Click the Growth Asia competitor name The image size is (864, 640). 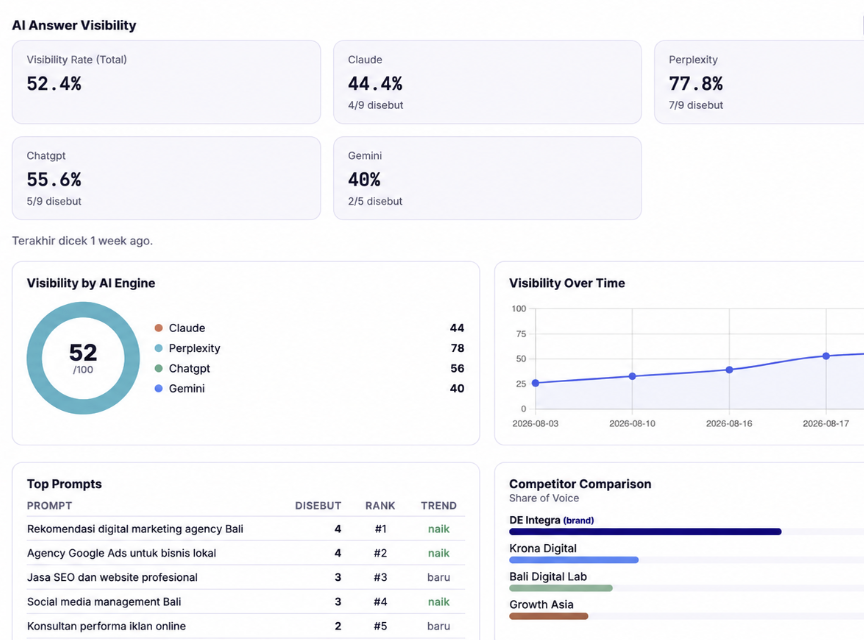coord(541,605)
